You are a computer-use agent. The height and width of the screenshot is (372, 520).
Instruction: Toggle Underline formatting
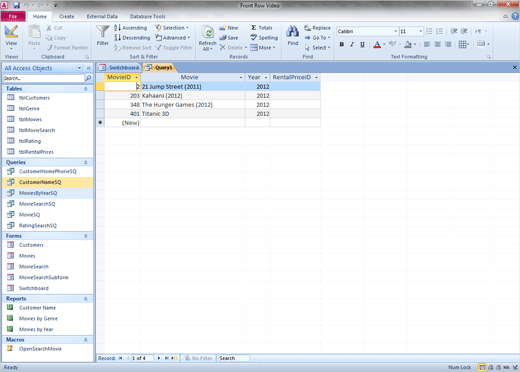click(x=362, y=44)
